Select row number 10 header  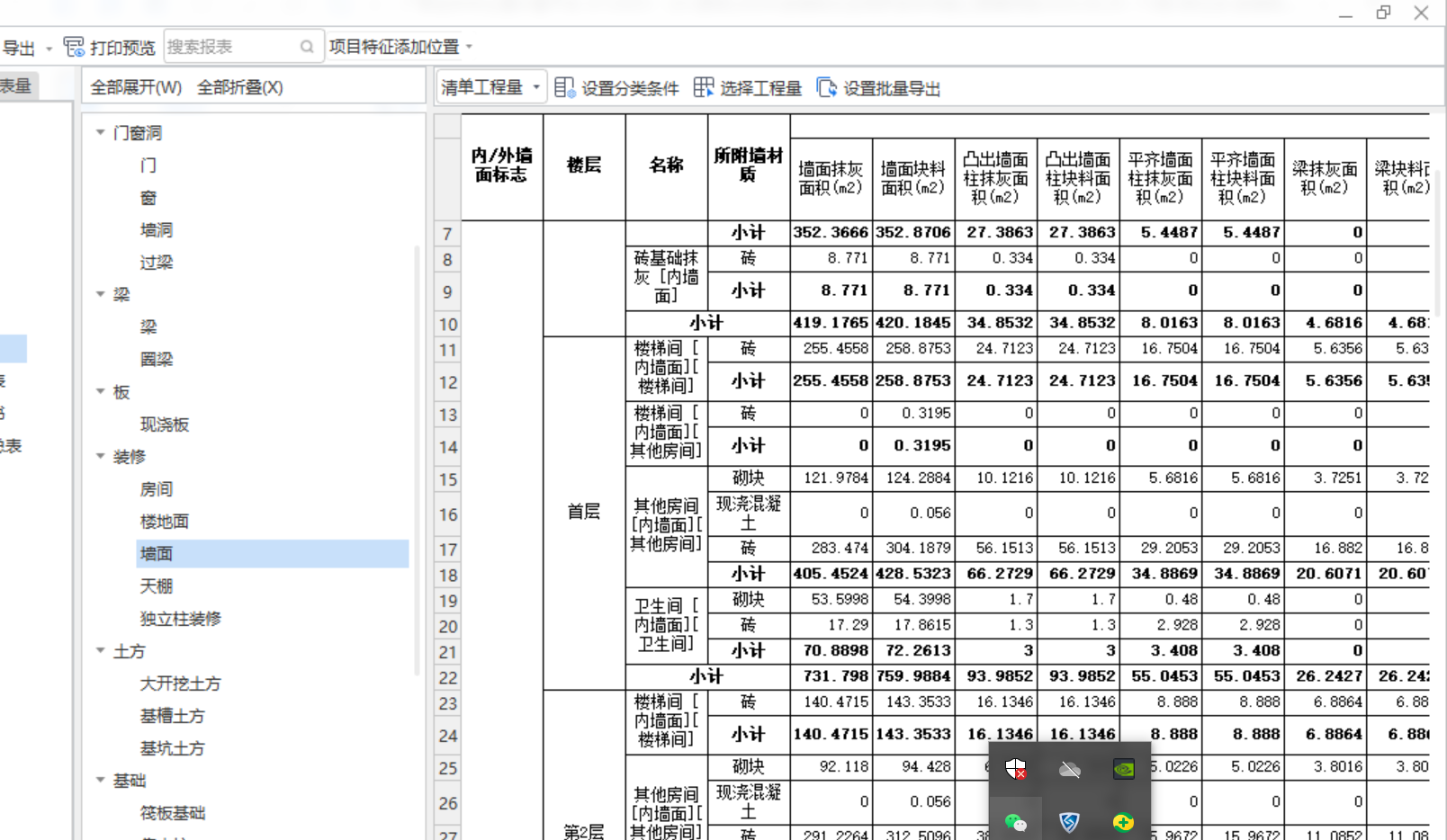447,324
